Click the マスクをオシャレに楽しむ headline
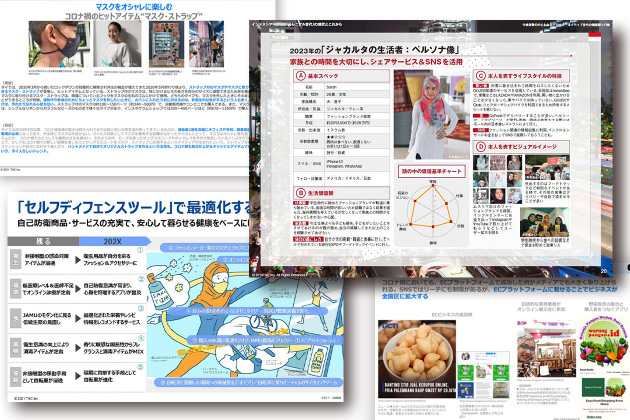The height and width of the screenshot is (420, 630). click(122, 8)
